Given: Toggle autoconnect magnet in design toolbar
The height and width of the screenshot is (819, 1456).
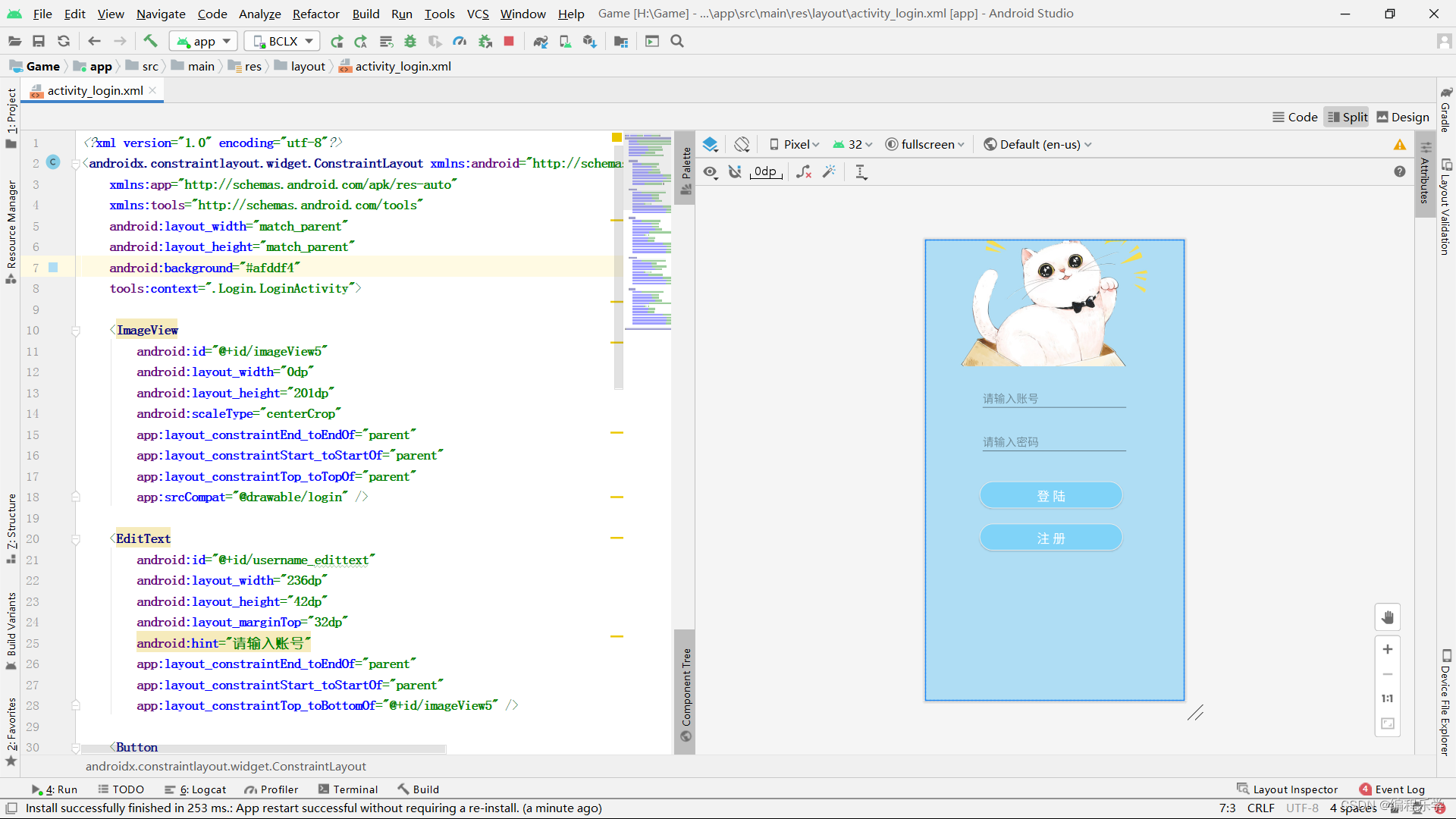Looking at the screenshot, I should click(735, 172).
